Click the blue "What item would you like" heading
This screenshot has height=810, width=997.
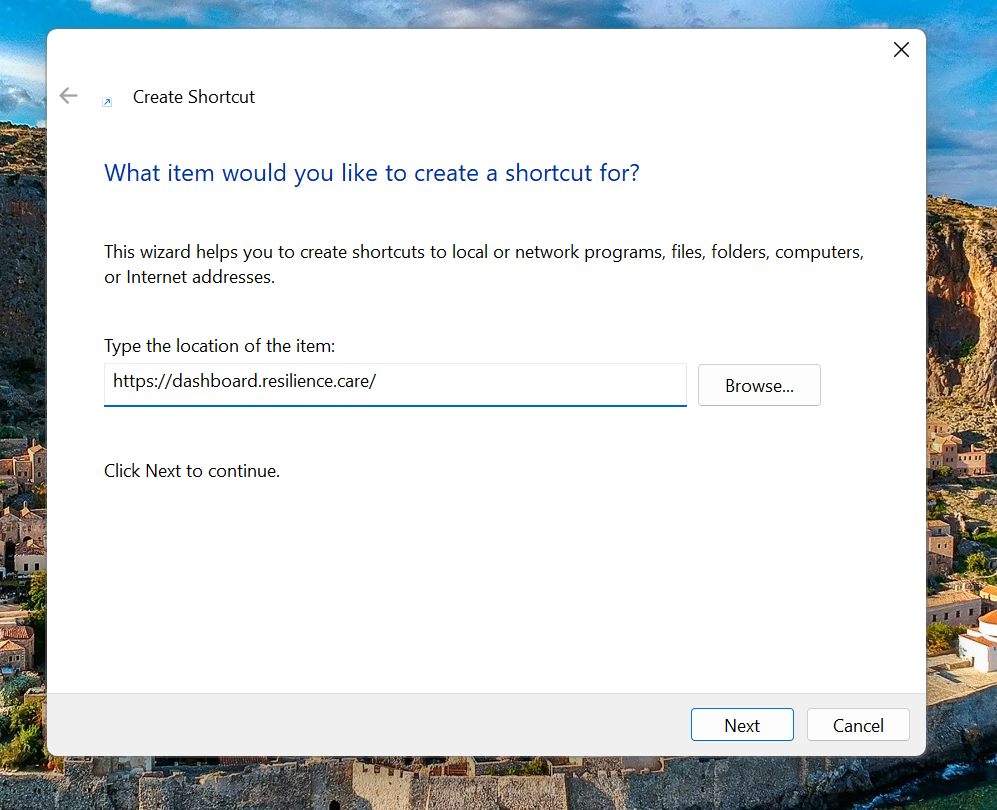pyautogui.click(x=371, y=173)
